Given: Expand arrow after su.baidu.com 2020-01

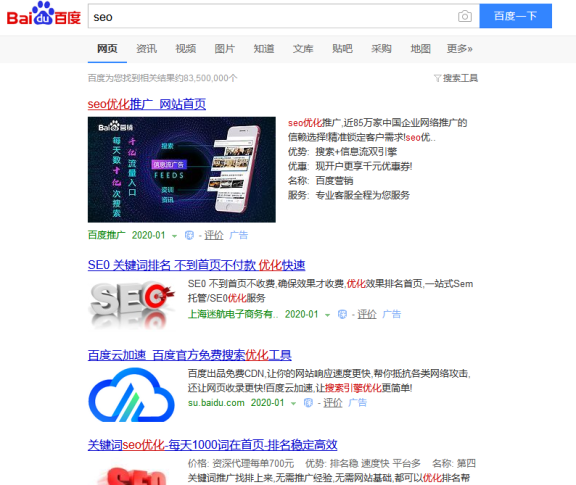Looking at the screenshot, I should pos(294,403).
